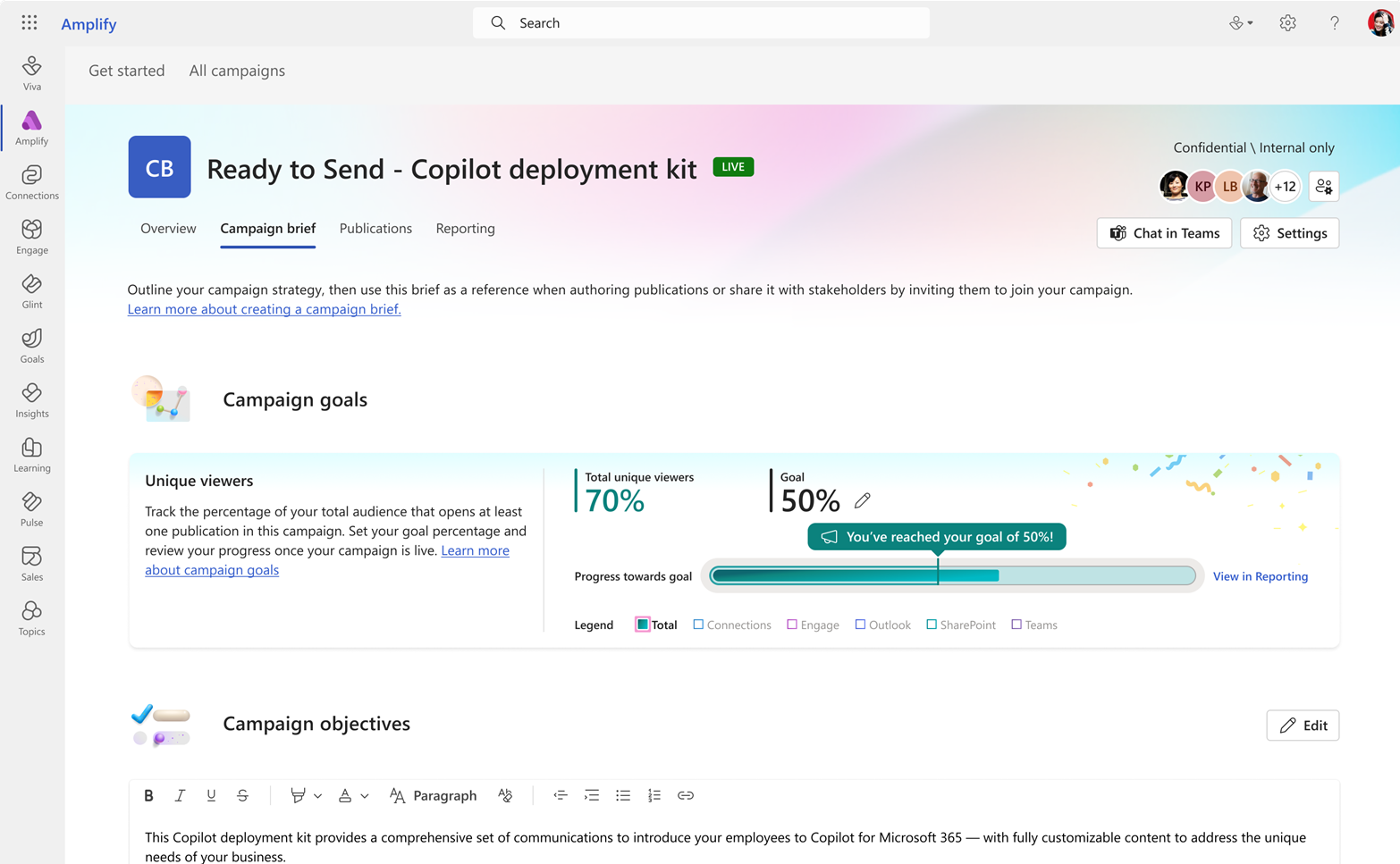Open Topics from the sidebar
Image resolution: width=1400 pixels, height=864 pixels.
pos(32,618)
